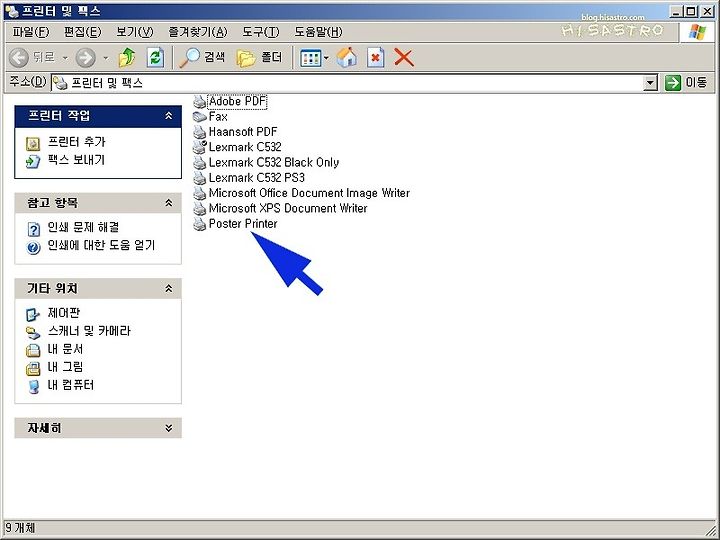720x540 pixels.
Task: Click the green refresh toolbar icon
Action: click(155, 57)
